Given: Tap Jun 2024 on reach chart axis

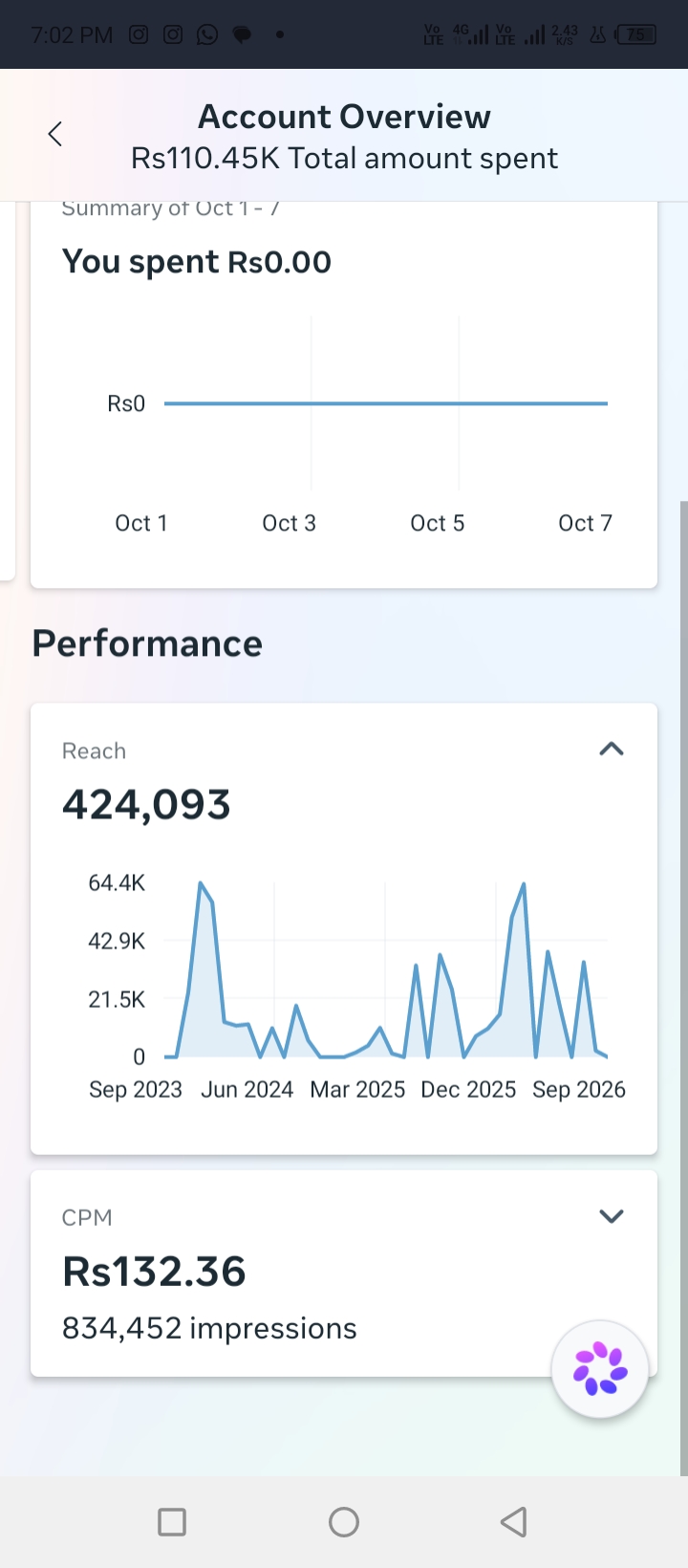Looking at the screenshot, I should 247,1090.
